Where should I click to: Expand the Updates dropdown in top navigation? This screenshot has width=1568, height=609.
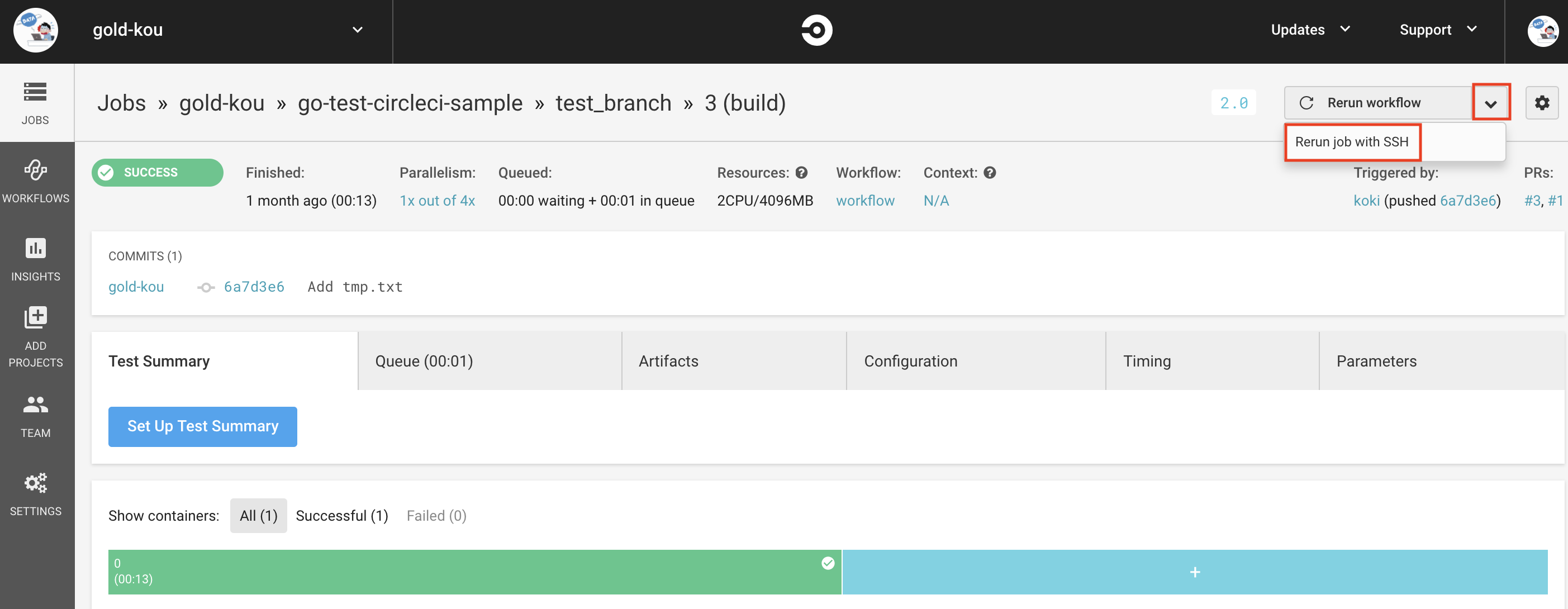[1308, 29]
